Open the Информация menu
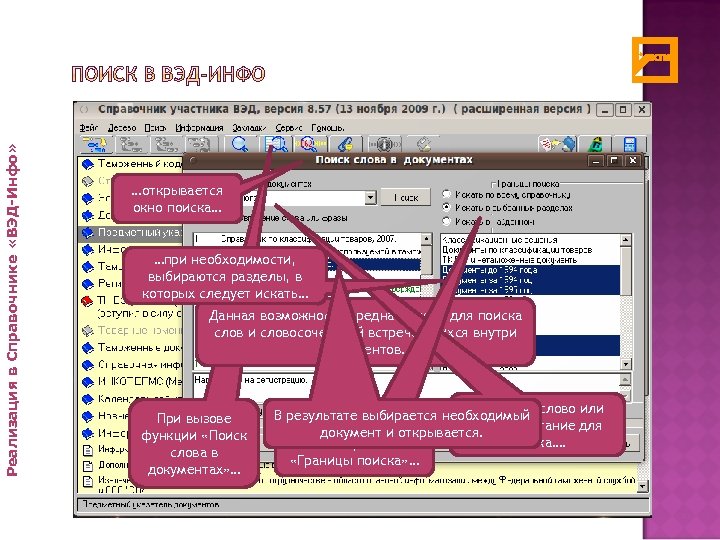The width and height of the screenshot is (720, 540). (199, 128)
